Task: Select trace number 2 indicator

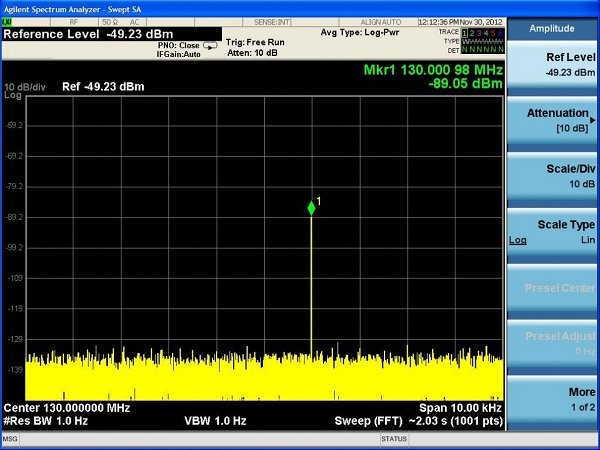Action: point(472,33)
